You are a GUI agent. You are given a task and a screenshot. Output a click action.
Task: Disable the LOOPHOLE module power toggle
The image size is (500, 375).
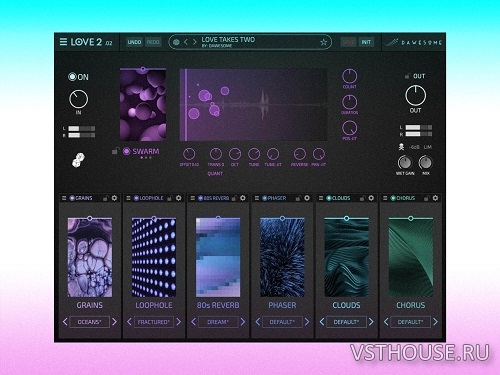click(x=136, y=198)
